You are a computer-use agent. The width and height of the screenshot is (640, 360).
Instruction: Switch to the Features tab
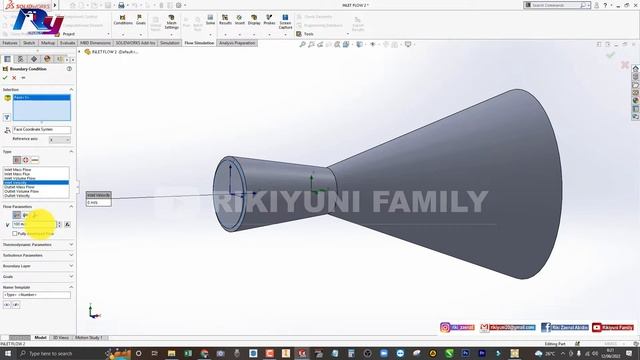pos(10,43)
